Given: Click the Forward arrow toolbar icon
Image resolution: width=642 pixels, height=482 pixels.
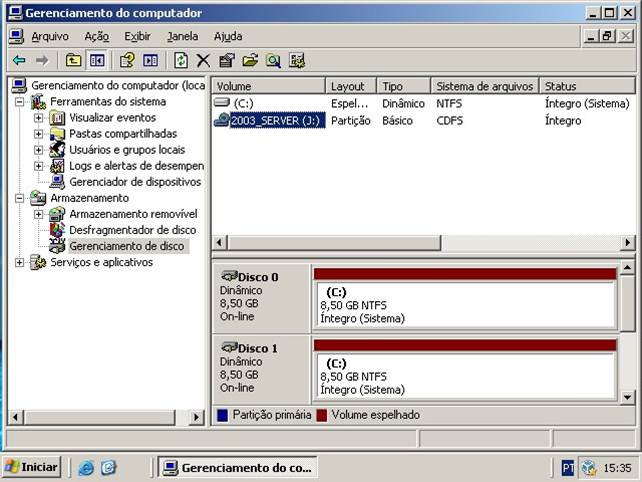Looking at the screenshot, I should coord(42,61).
